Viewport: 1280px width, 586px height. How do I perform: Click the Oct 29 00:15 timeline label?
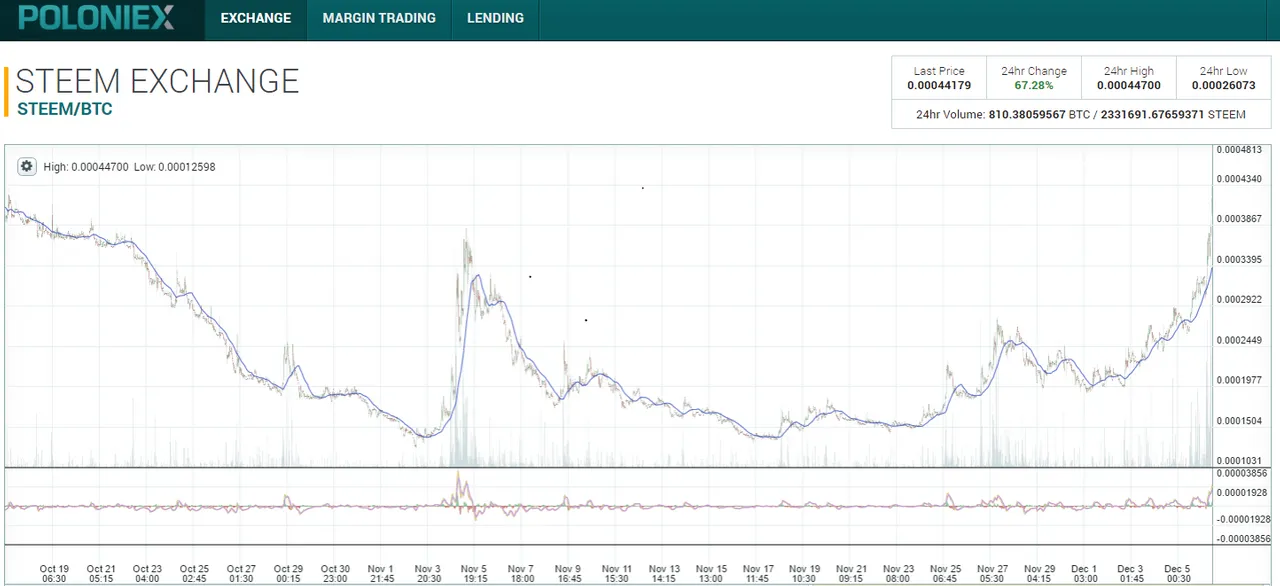[x=288, y=572]
